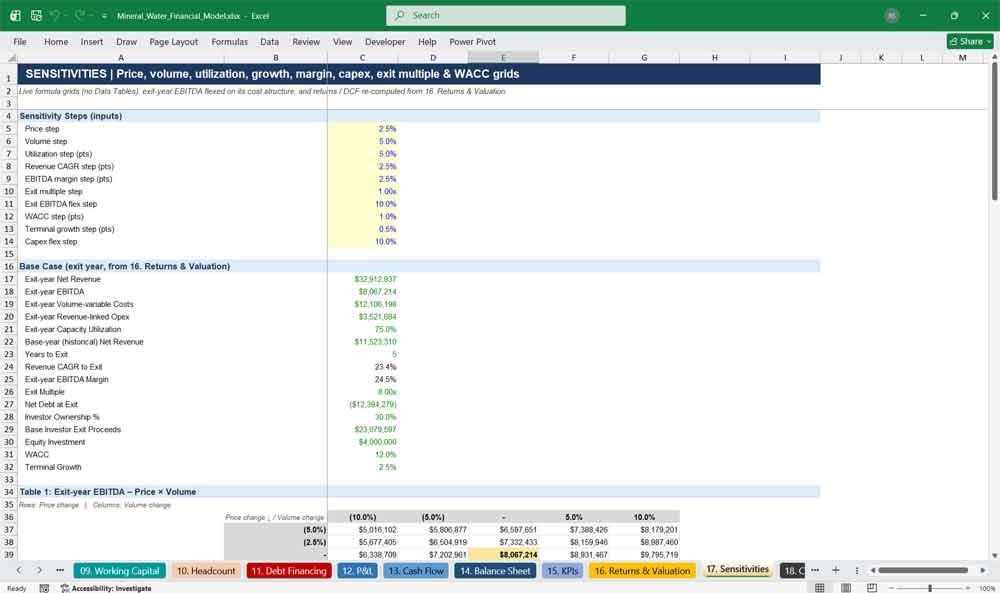Open the Page Layout ribbon tab
1000x593 pixels.
click(x=173, y=41)
